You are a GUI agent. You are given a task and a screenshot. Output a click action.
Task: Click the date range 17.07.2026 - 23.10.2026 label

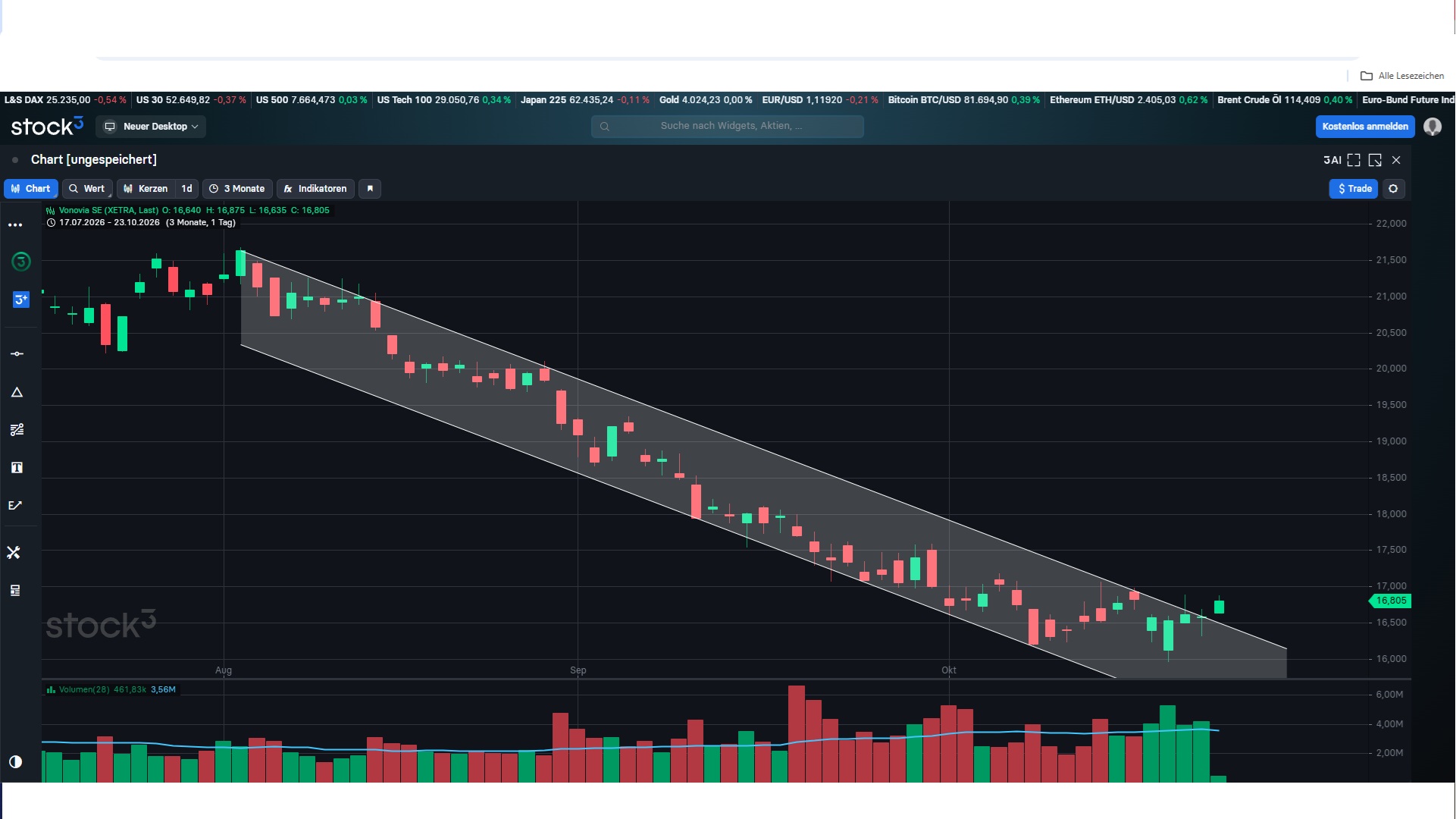point(109,223)
